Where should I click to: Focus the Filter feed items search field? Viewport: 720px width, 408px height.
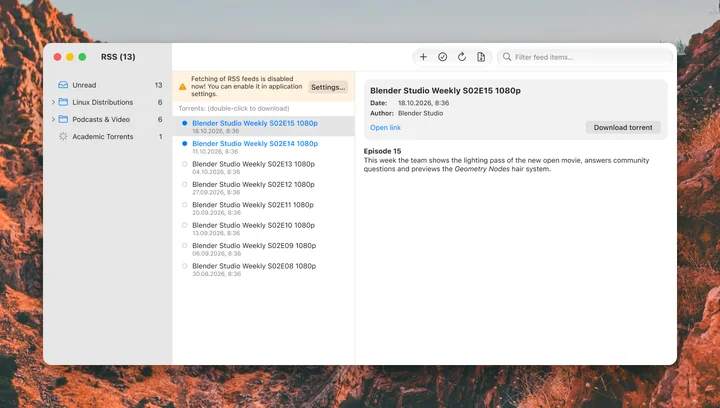point(585,57)
